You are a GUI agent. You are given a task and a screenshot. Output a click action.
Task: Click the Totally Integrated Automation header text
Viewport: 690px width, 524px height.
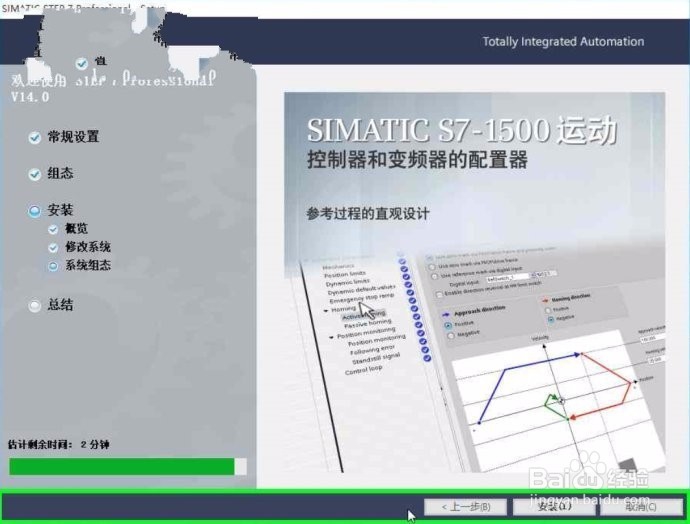coord(563,41)
